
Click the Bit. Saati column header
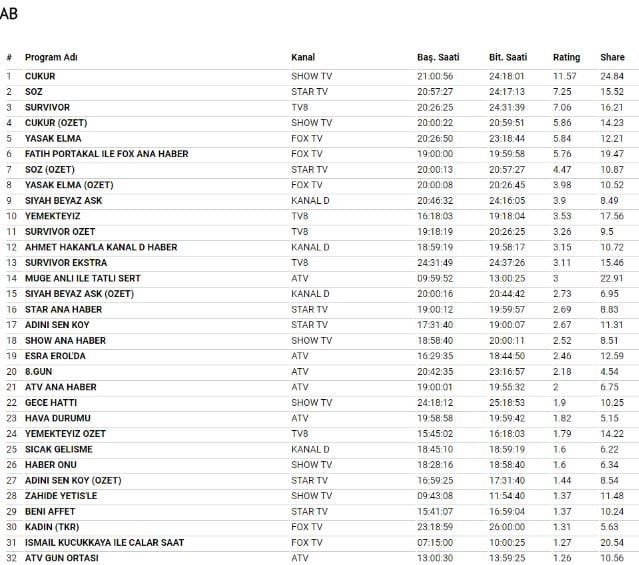pos(508,57)
